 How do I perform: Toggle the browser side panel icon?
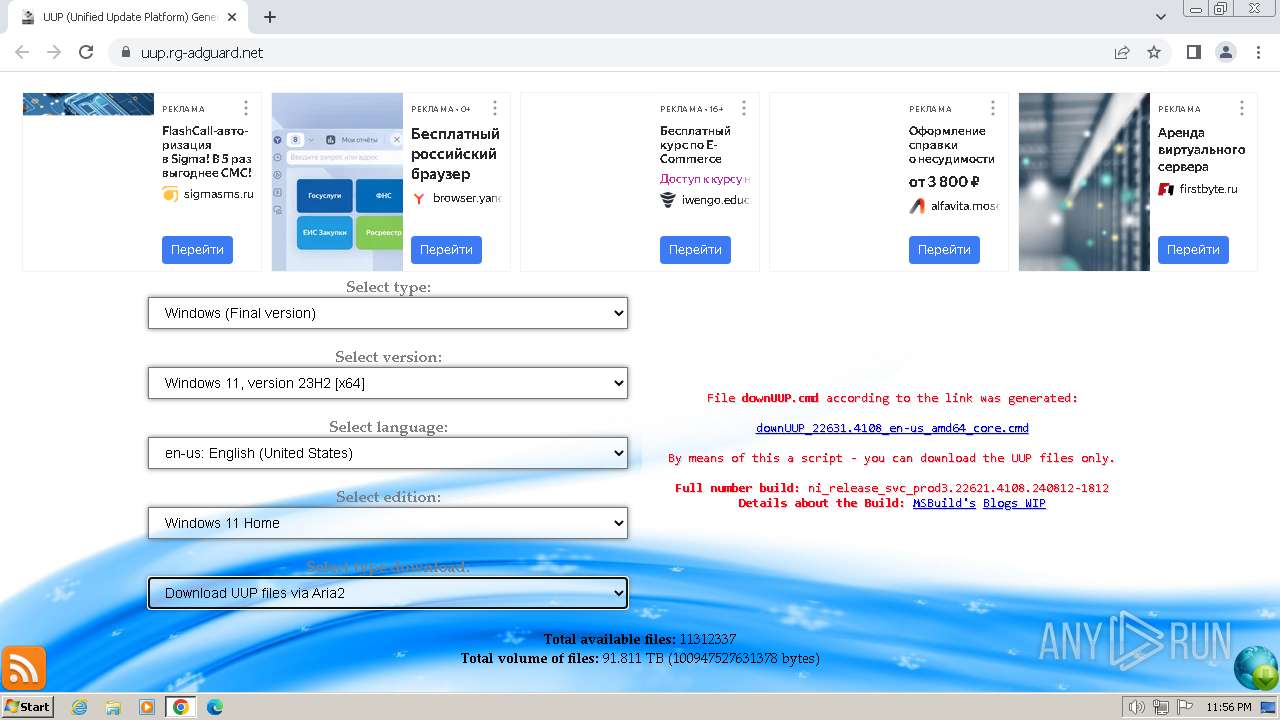pyautogui.click(x=1194, y=52)
